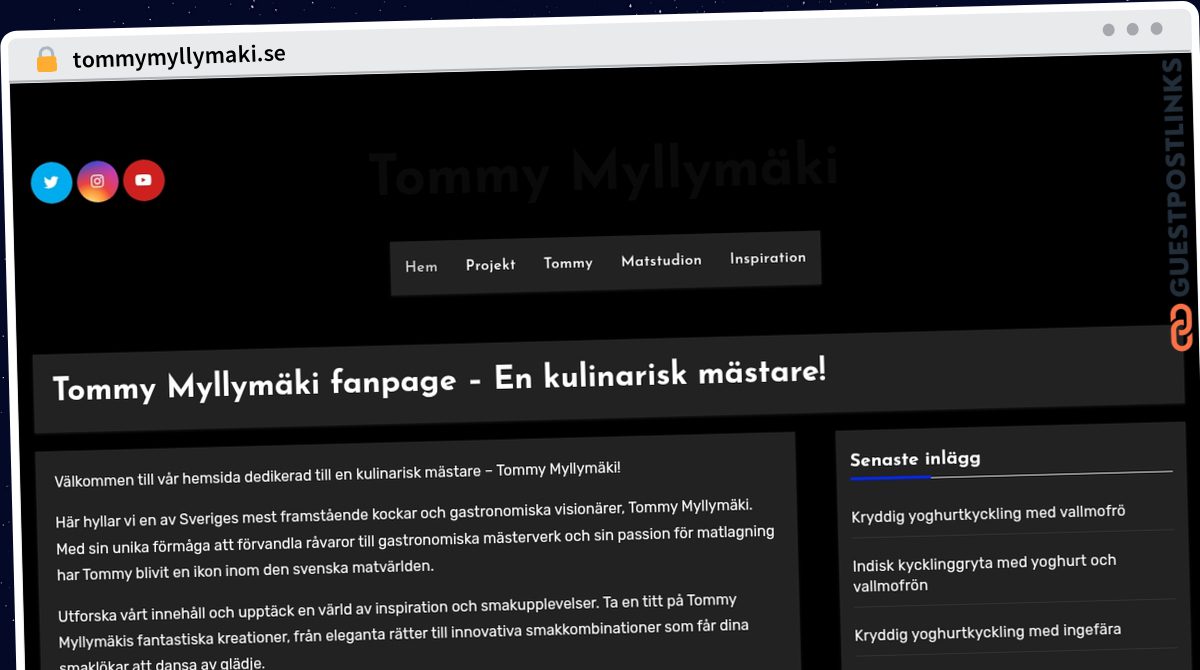The height and width of the screenshot is (670, 1200).
Task: Click the Tommy Myllymäki site title
Action: click(x=604, y=171)
